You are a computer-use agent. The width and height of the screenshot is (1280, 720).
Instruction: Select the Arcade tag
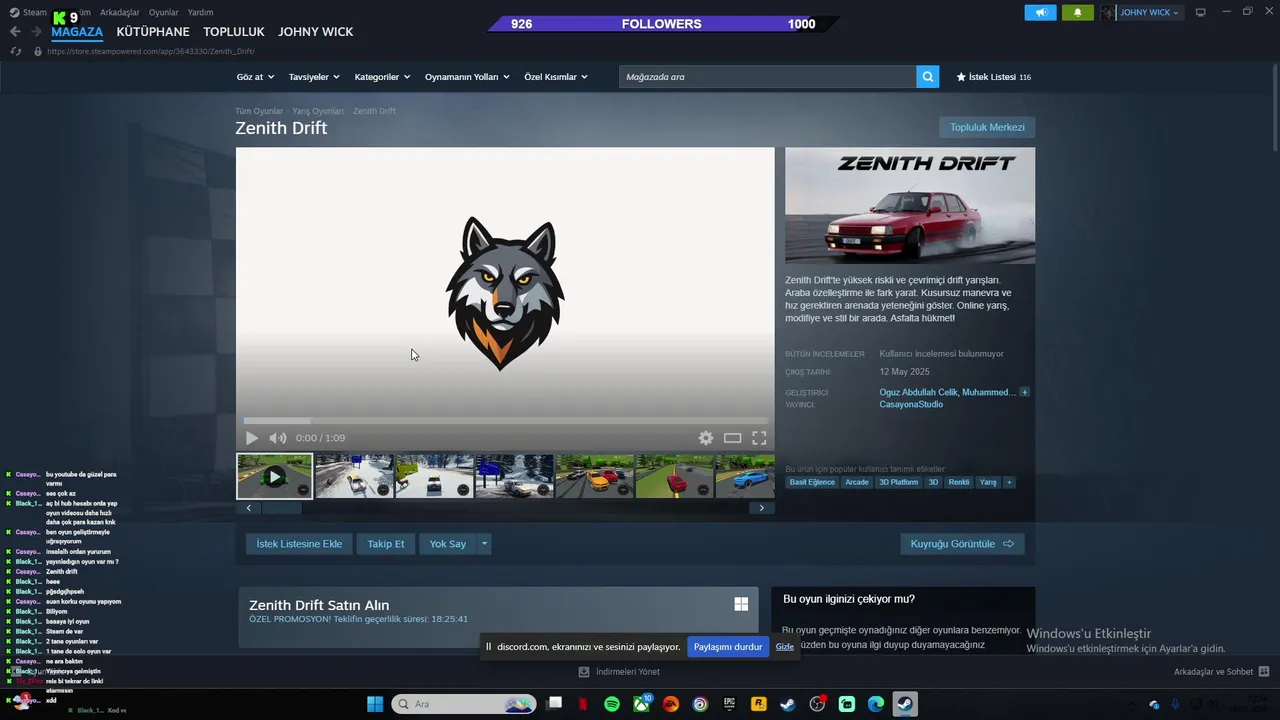pos(857,482)
